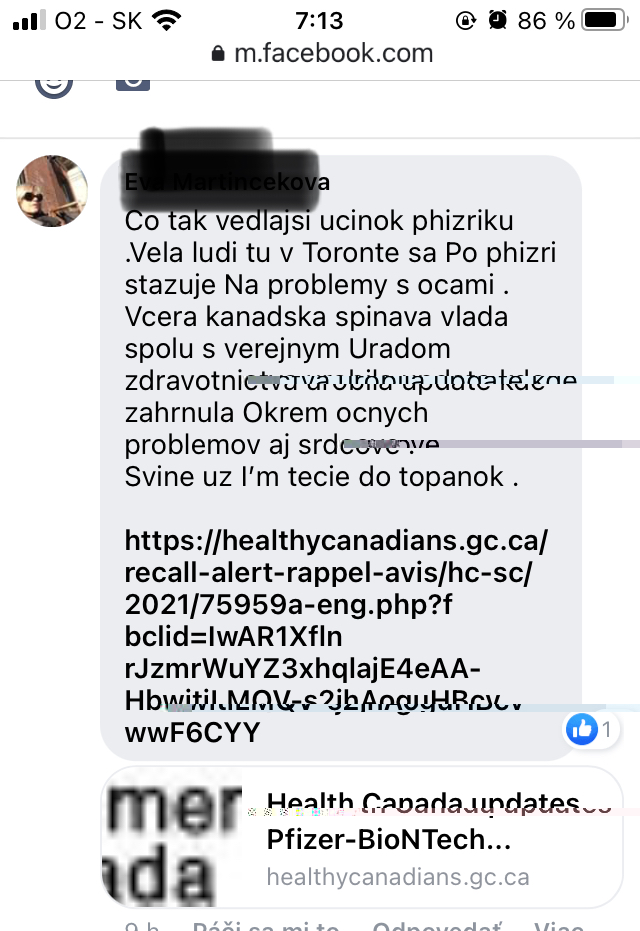Tap the 7:13 clock in status bar
640x931 pixels.
(319, 21)
